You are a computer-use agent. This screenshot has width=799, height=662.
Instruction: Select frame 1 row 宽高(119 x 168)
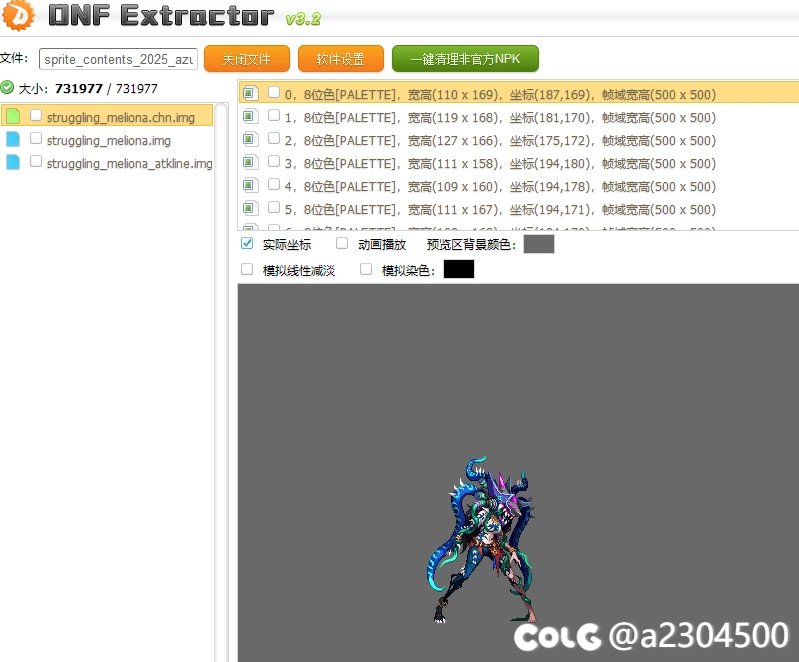coord(518,117)
